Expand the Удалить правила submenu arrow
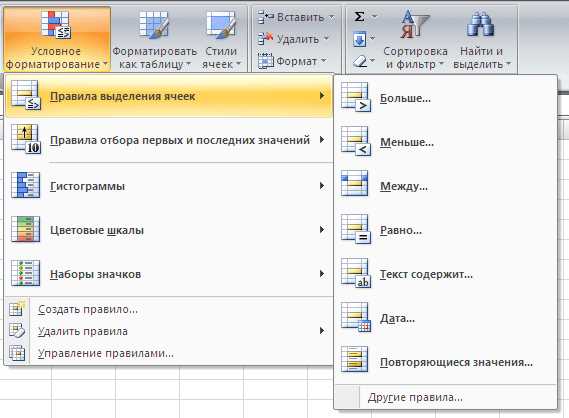The height and width of the screenshot is (418, 569). point(322,331)
